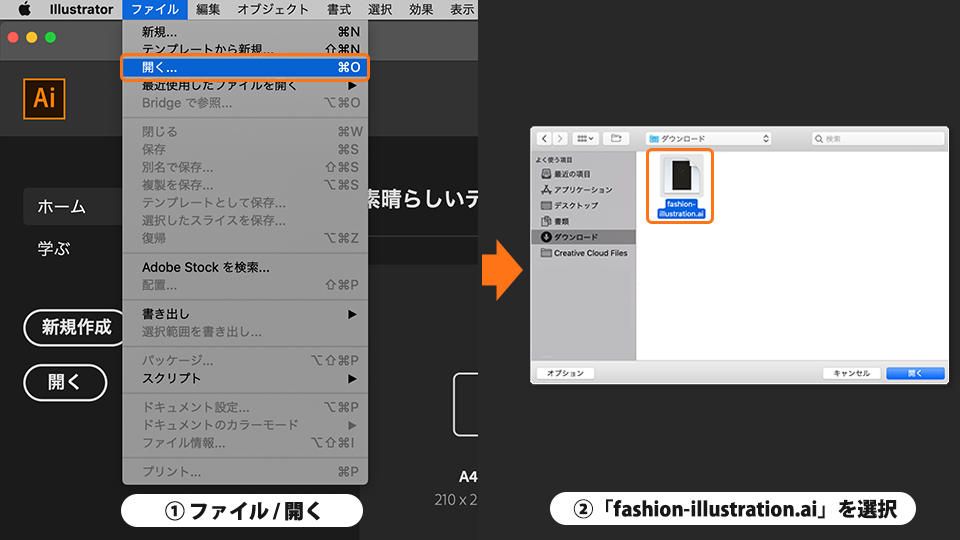Click the オプション button in dialog

coord(565,373)
